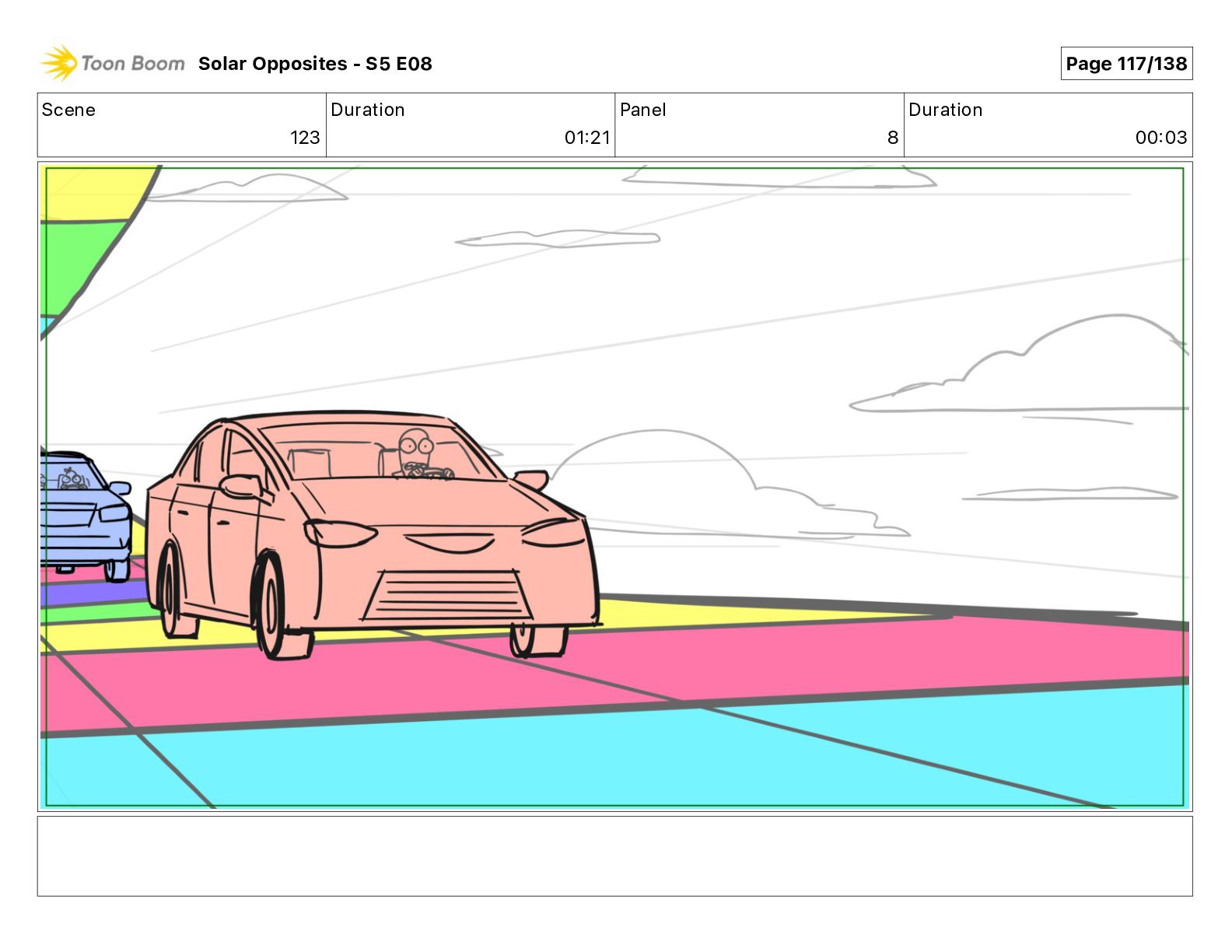Image resolution: width=1232 pixels, height=952 pixels.
Task: Select the panel duration value '00:03'
Action: 1161,138
